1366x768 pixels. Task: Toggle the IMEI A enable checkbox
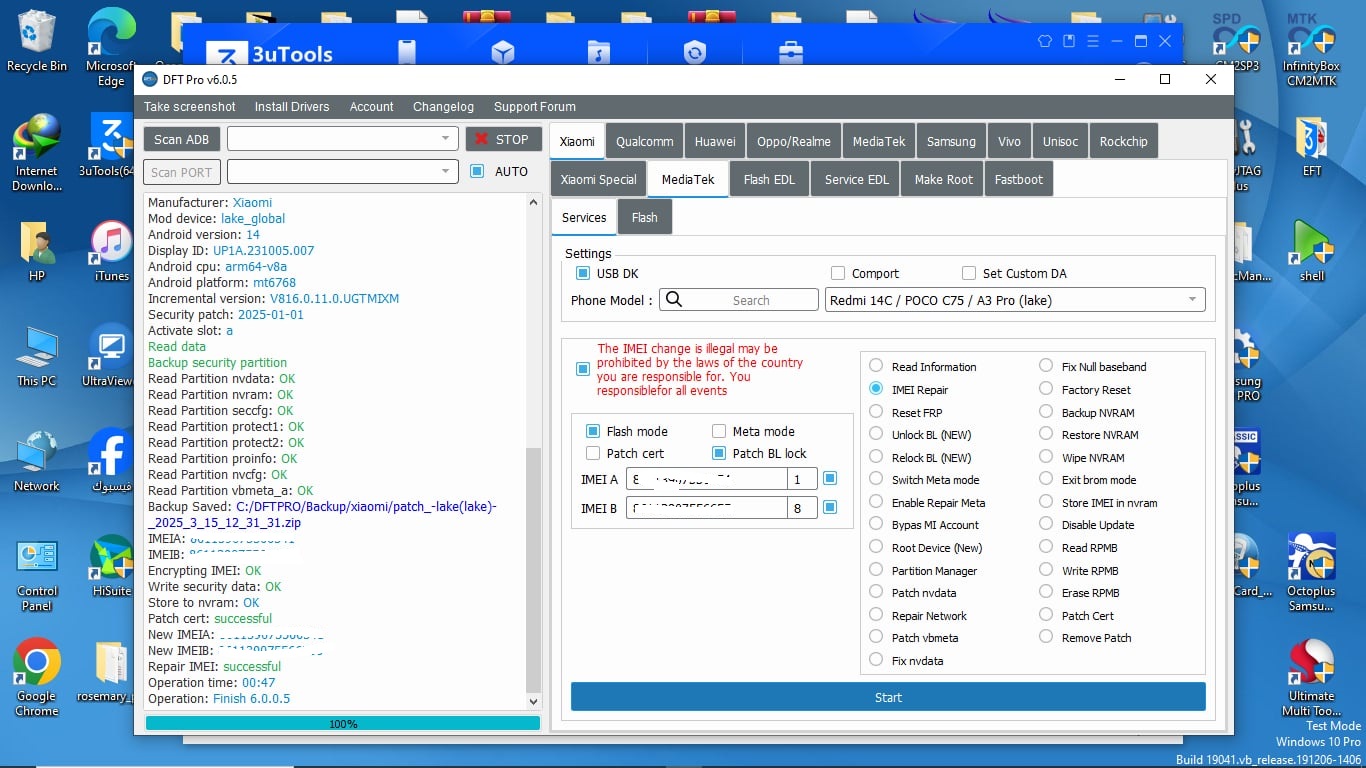point(829,479)
